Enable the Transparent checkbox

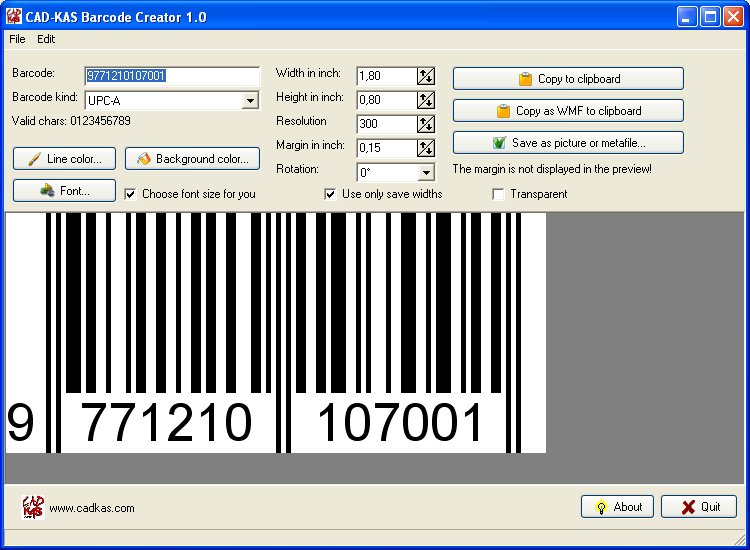click(x=498, y=194)
